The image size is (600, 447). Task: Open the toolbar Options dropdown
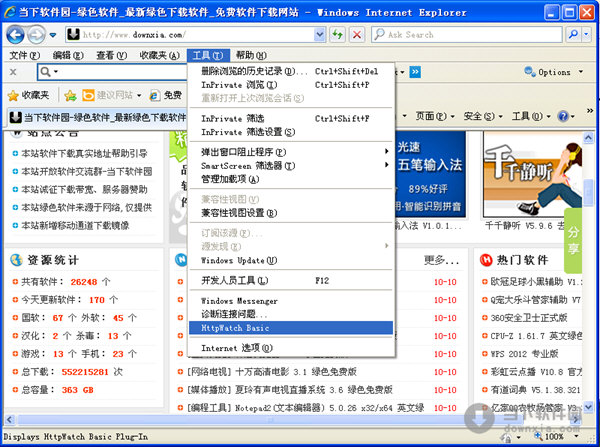pos(554,72)
